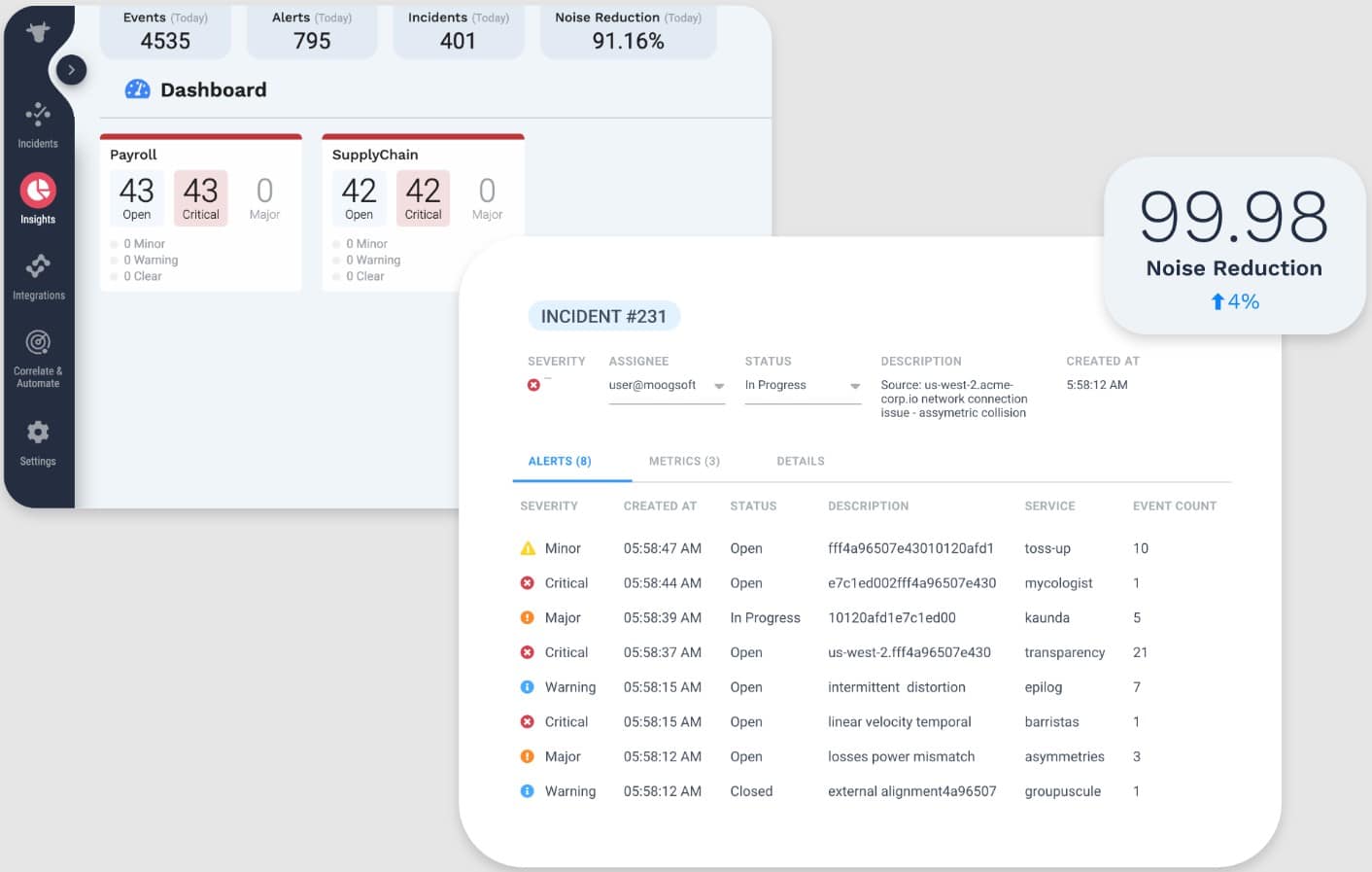Select the Insights pie chart icon
1372x872 pixels.
click(x=38, y=191)
